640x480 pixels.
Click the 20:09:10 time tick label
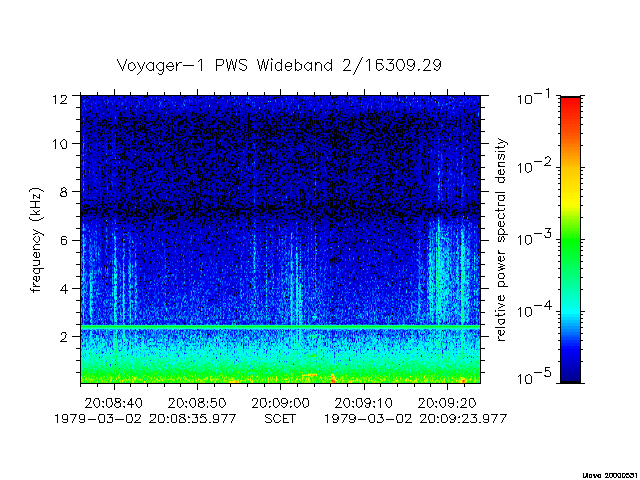tap(364, 403)
